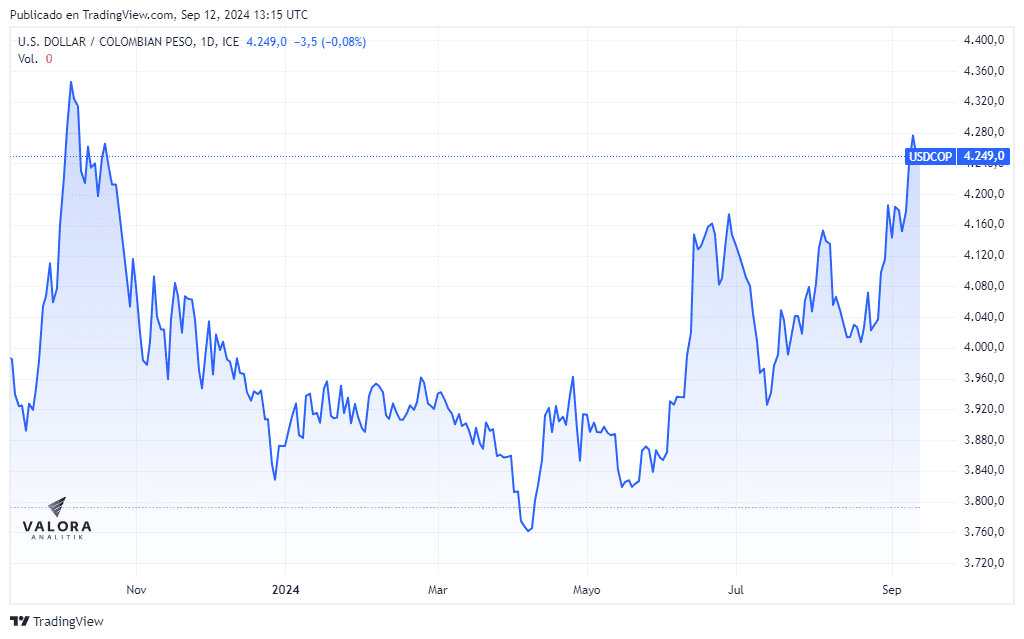Click the 4.320,0 price axis label
The image size is (1024, 639).
click(984, 101)
